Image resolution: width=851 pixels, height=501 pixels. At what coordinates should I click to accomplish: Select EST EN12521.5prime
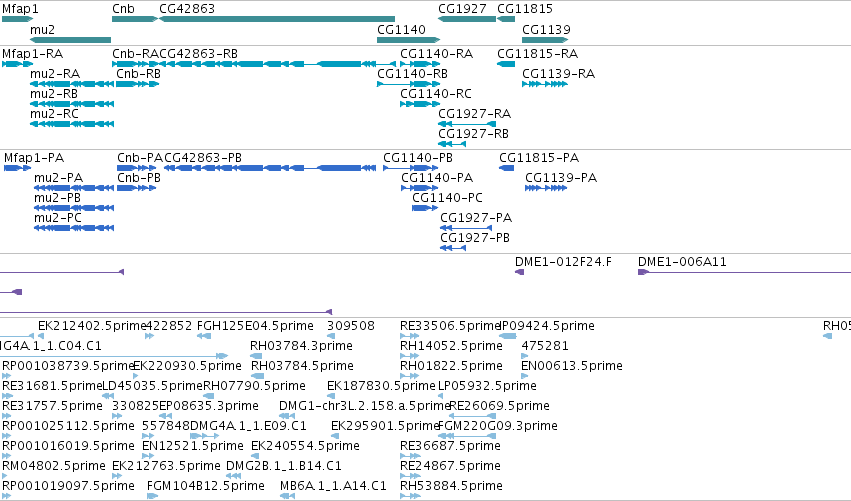tap(148, 456)
